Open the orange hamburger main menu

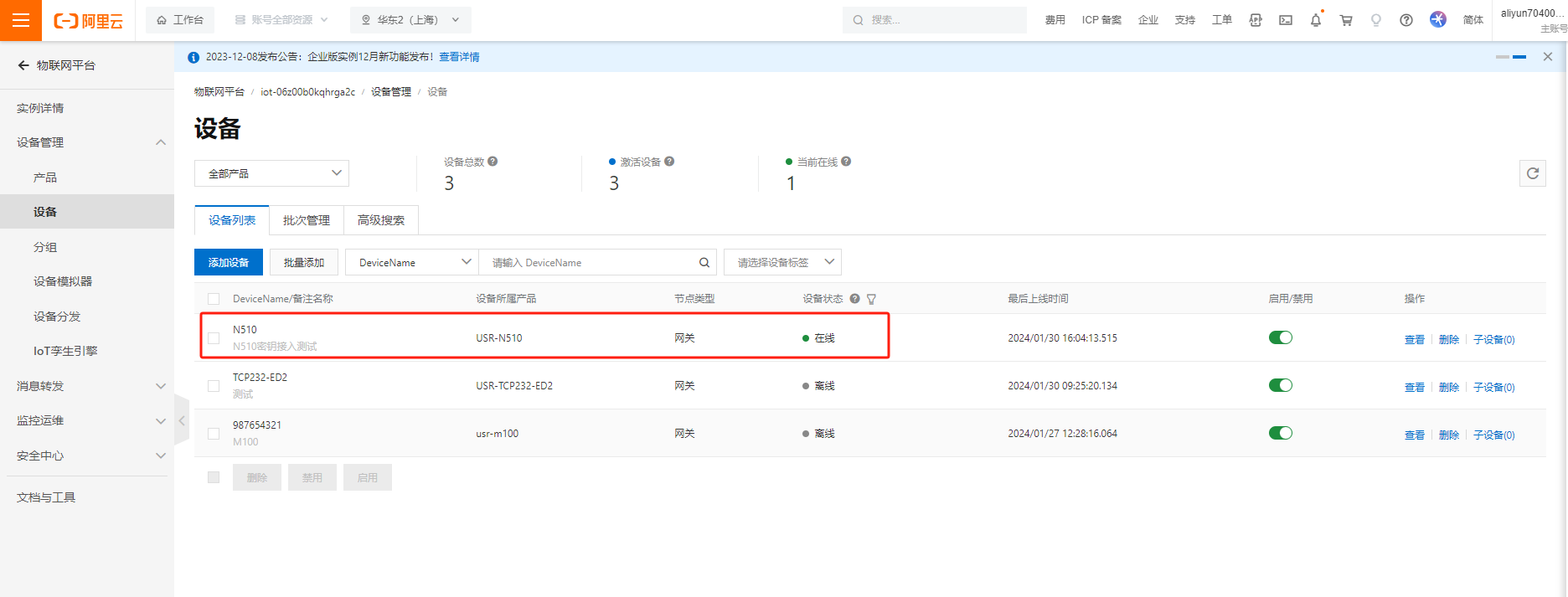click(x=21, y=20)
